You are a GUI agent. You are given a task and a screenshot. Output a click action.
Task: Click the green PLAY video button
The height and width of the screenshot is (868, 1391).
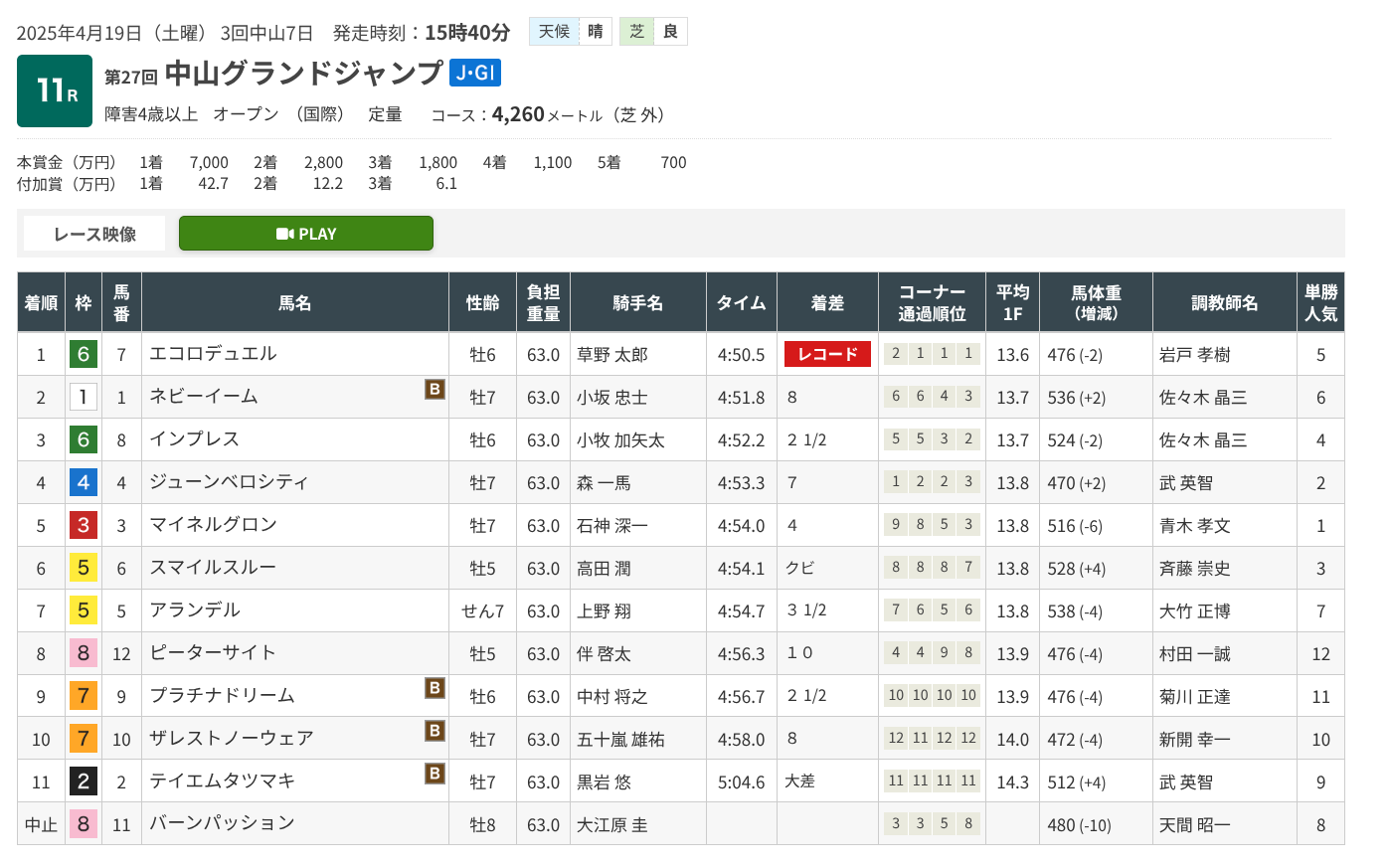[305, 234]
